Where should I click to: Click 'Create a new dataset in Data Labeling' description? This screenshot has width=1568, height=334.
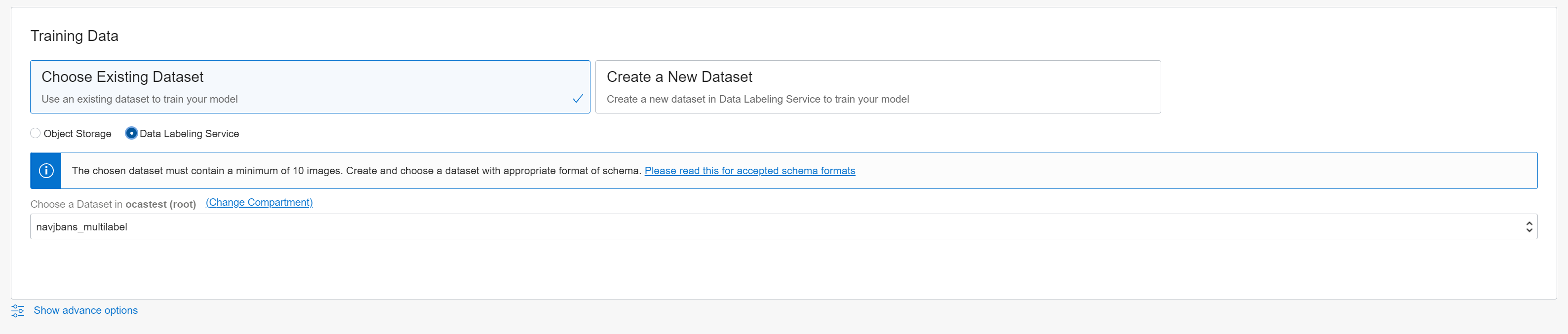(757, 99)
